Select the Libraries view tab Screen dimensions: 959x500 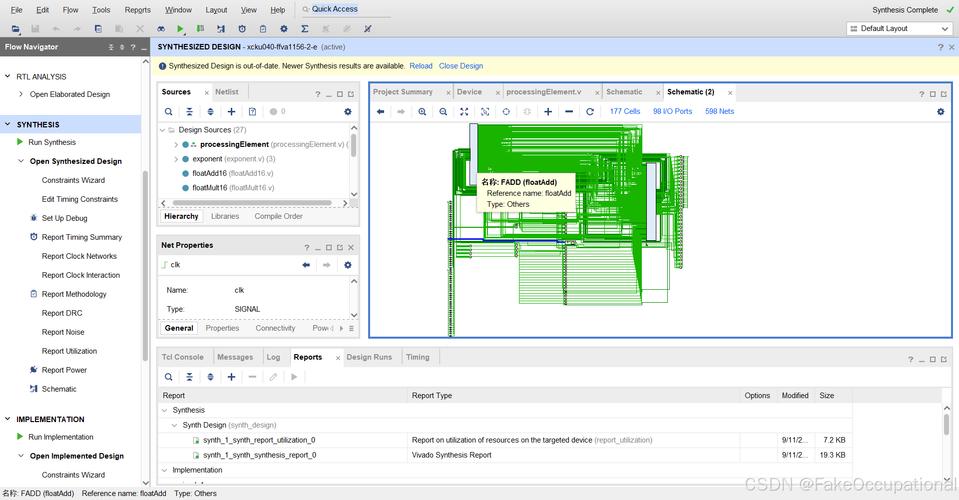pos(225,216)
